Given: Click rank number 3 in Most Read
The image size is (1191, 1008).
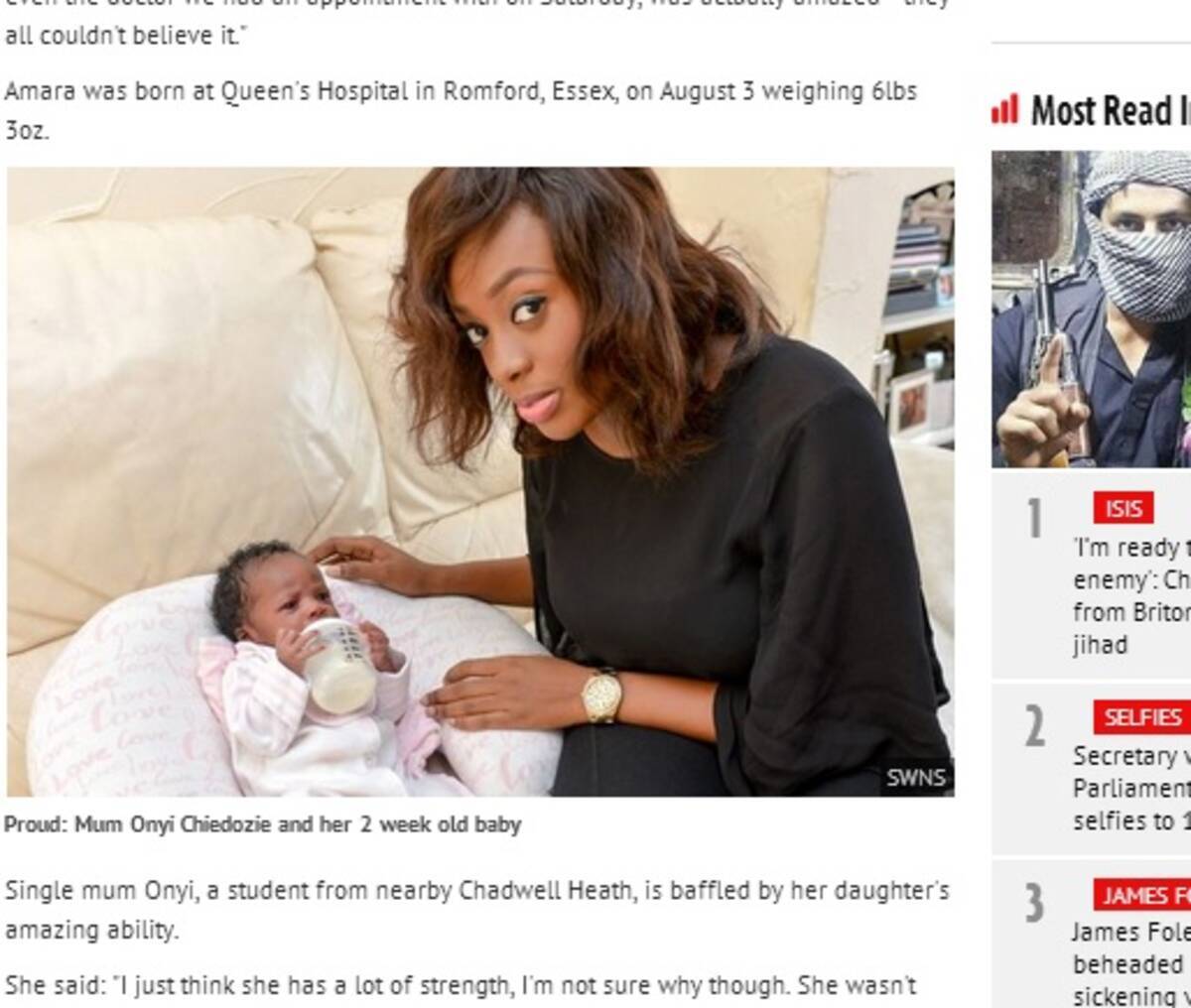Looking at the screenshot, I should click(1034, 904).
